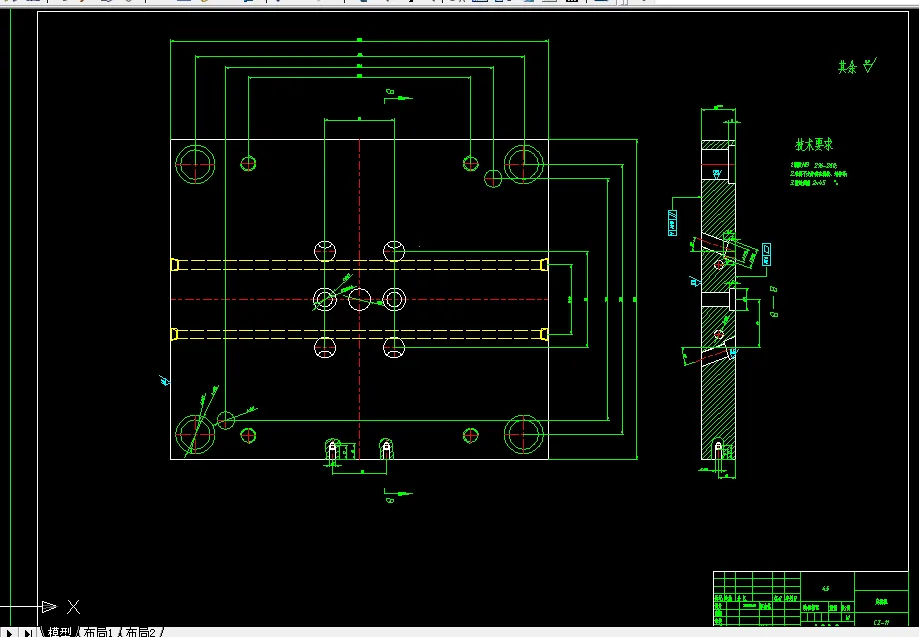Screen dimensions: 919x637
Task: Open the 布局2 layout tab
Action: [x=141, y=632]
